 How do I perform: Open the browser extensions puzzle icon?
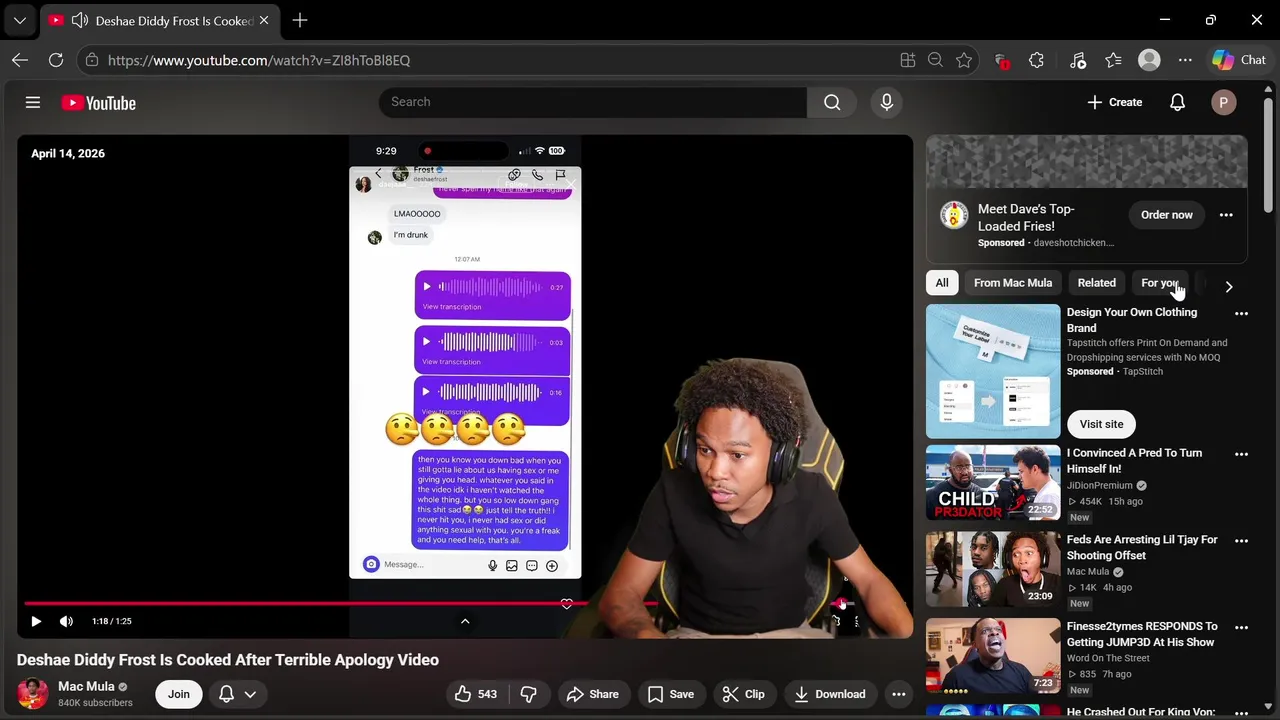click(x=1036, y=60)
